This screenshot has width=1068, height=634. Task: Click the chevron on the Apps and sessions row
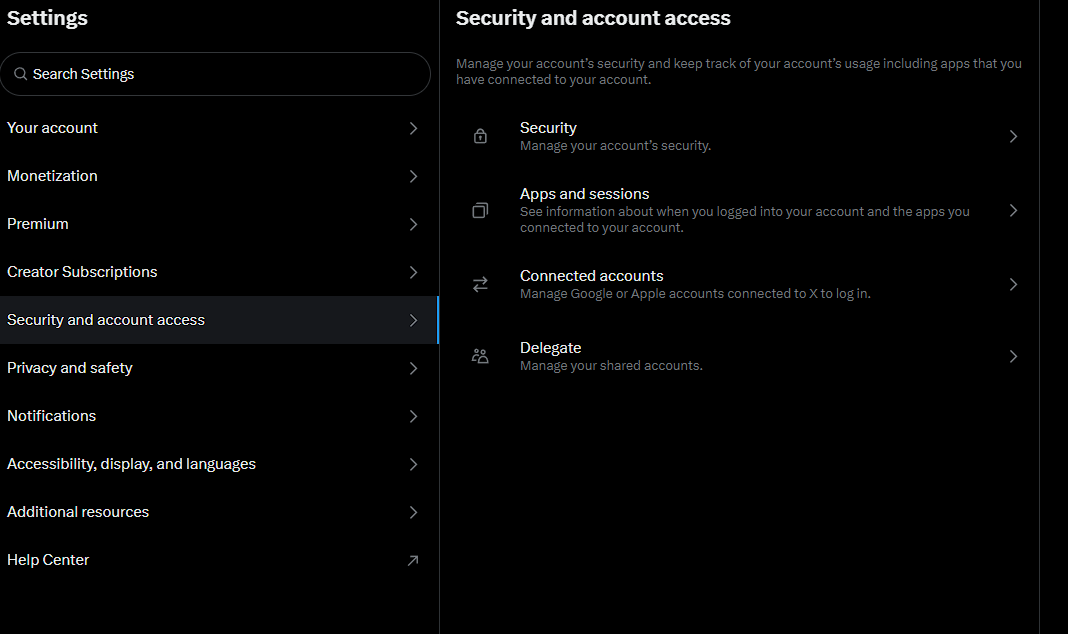pos(1014,210)
